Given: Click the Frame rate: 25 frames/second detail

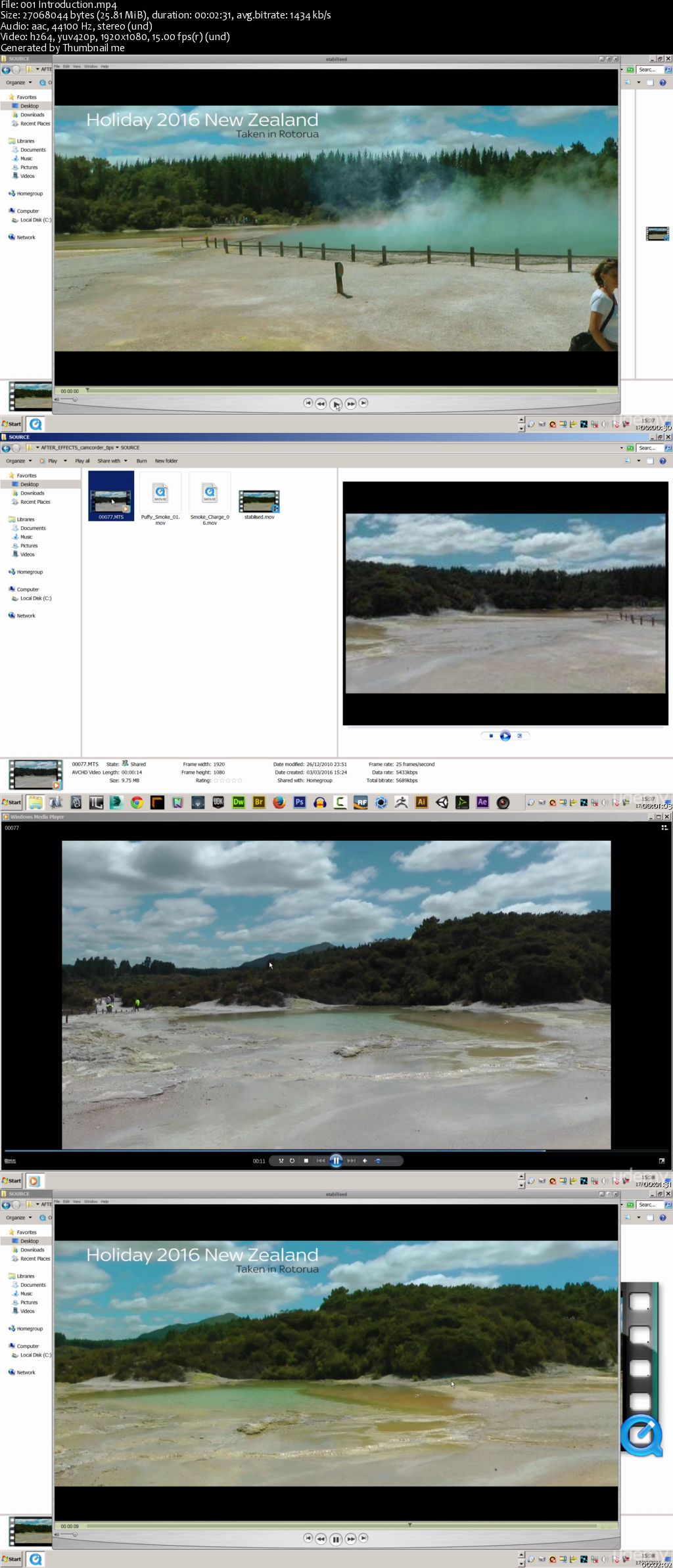Looking at the screenshot, I should (x=402, y=765).
